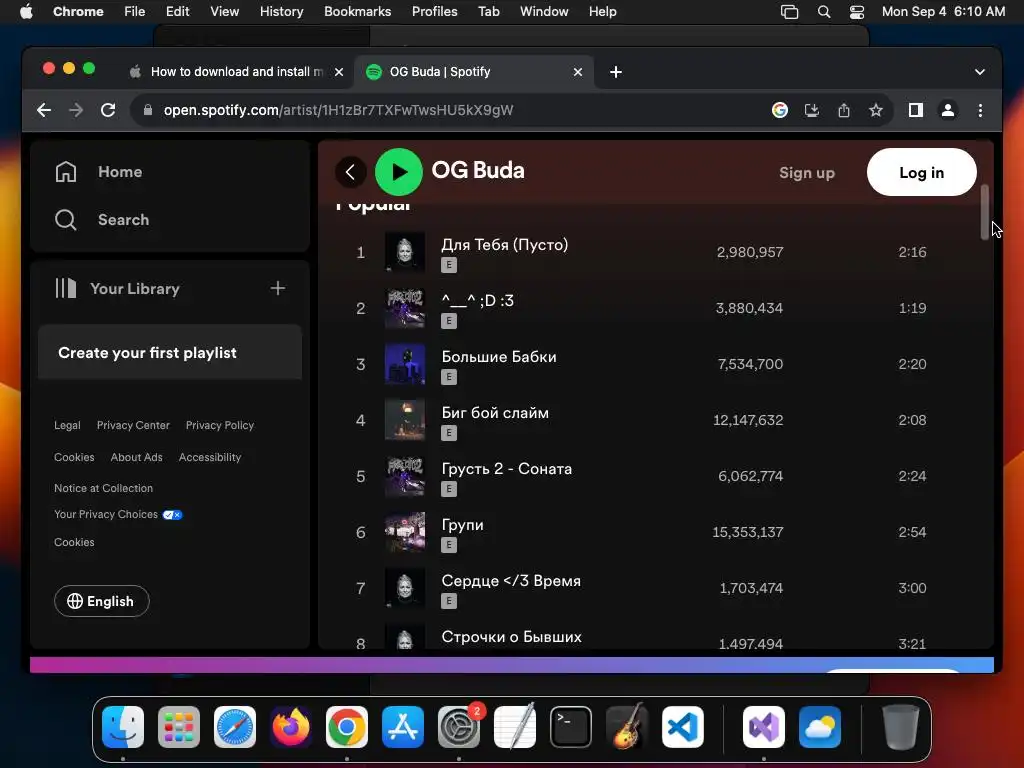This screenshot has width=1024, height=768.
Task: Click album art for Грусть 2 - Соната
Action: pyautogui.click(x=405, y=476)
